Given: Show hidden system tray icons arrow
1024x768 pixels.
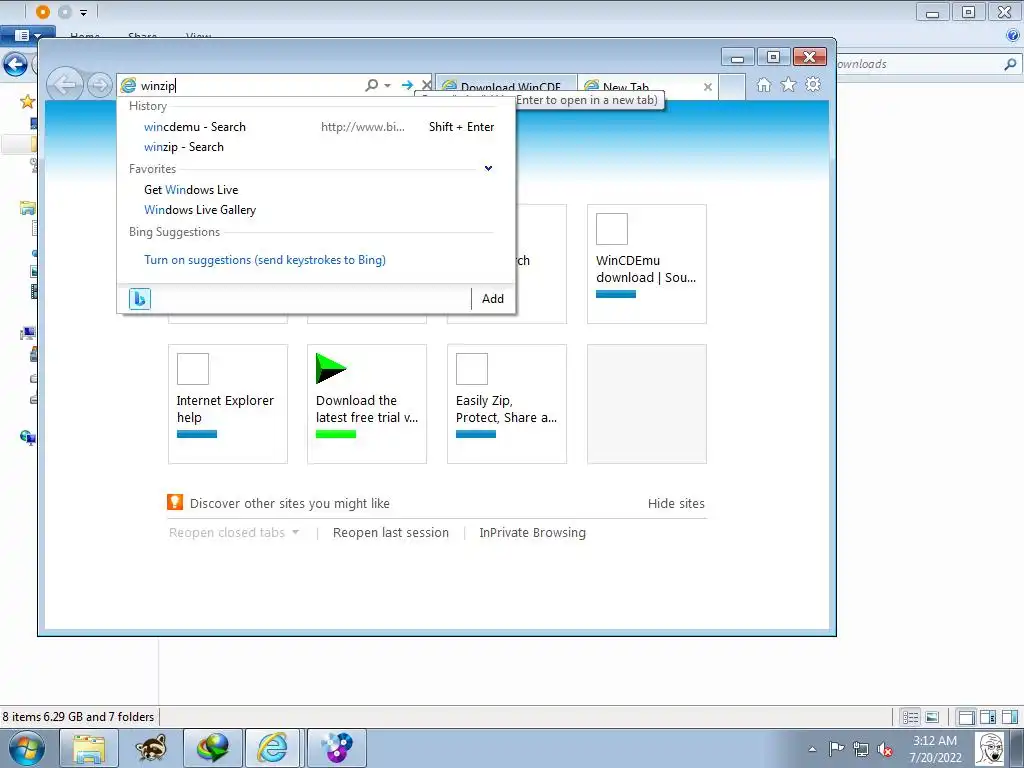Looking at the screenshot, I should tap(812, 749).
